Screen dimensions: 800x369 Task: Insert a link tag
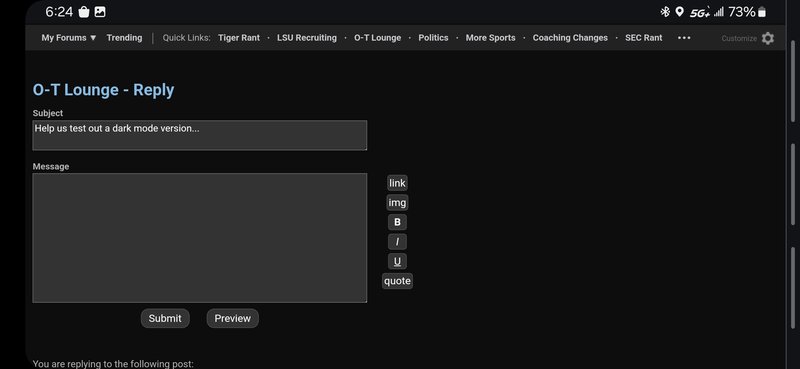point(397,183)
